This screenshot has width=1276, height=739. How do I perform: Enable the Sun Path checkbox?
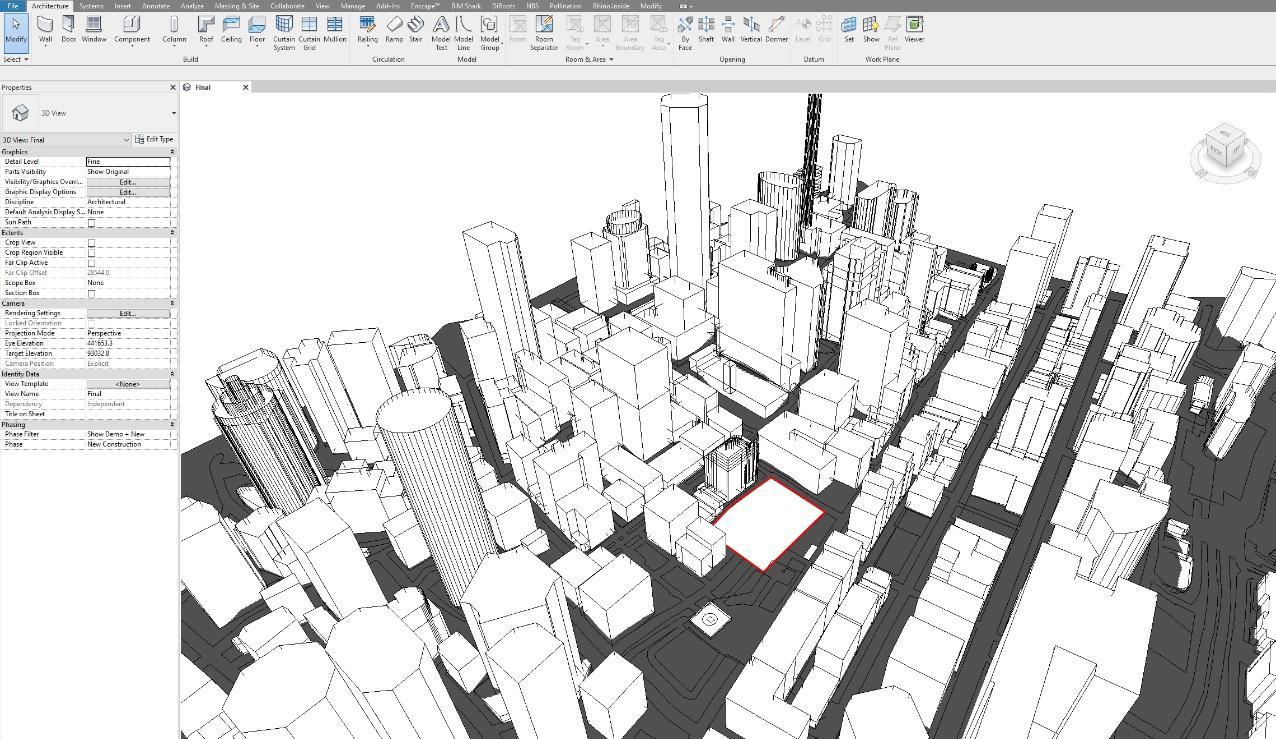coord(91,222)
